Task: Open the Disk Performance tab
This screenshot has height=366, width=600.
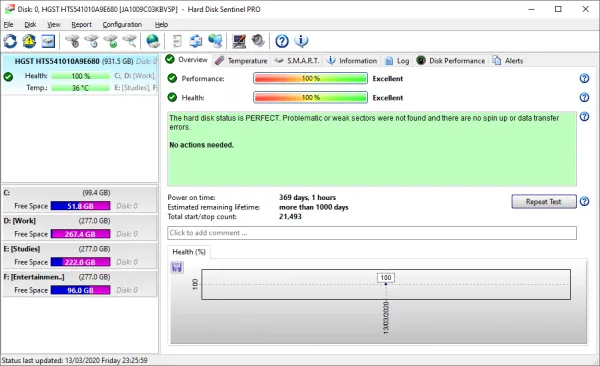Action: (451, 60)
